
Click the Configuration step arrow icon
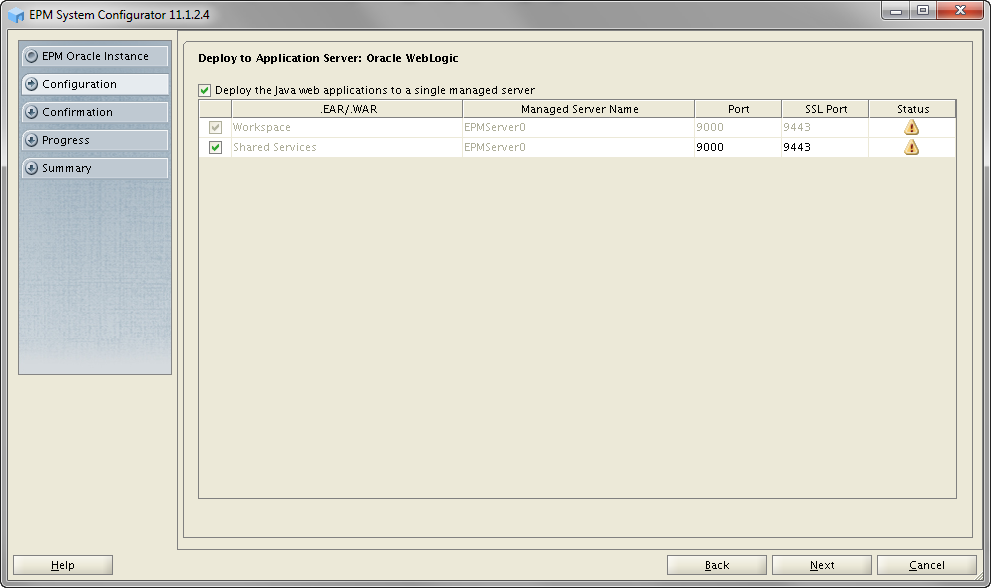click(31, 84)
